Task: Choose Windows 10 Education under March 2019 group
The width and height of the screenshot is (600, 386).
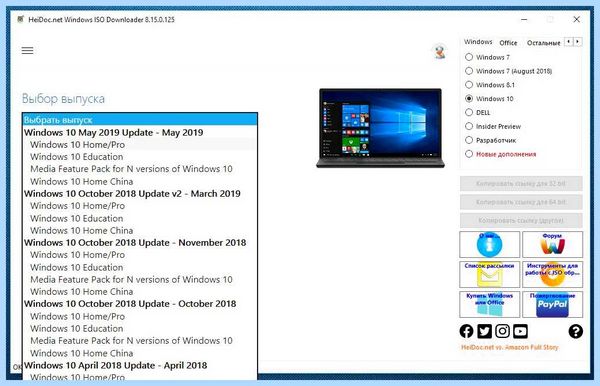Action: click(140, 218)
